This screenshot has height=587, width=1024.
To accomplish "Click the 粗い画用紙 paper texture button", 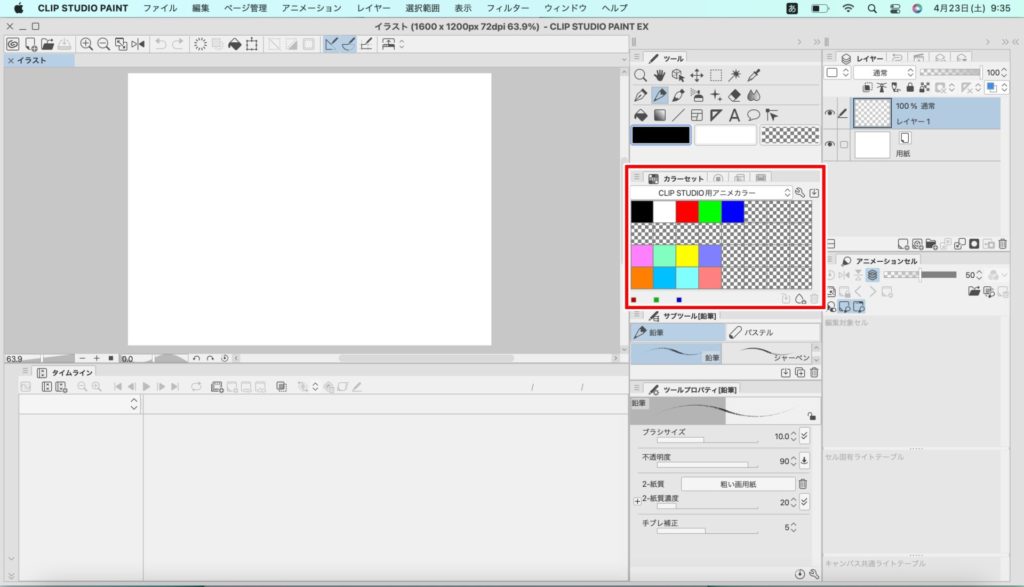I will [738, 484].
